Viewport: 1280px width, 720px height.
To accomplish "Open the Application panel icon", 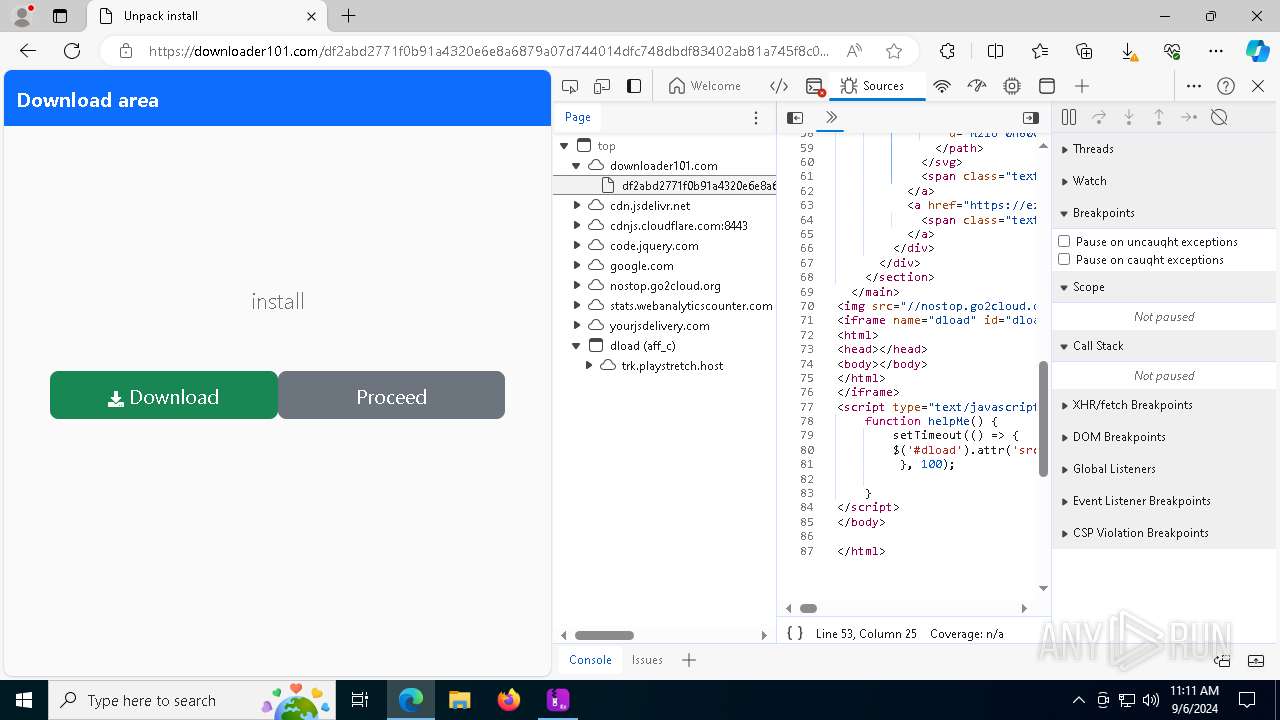I will coord(1047,86).
